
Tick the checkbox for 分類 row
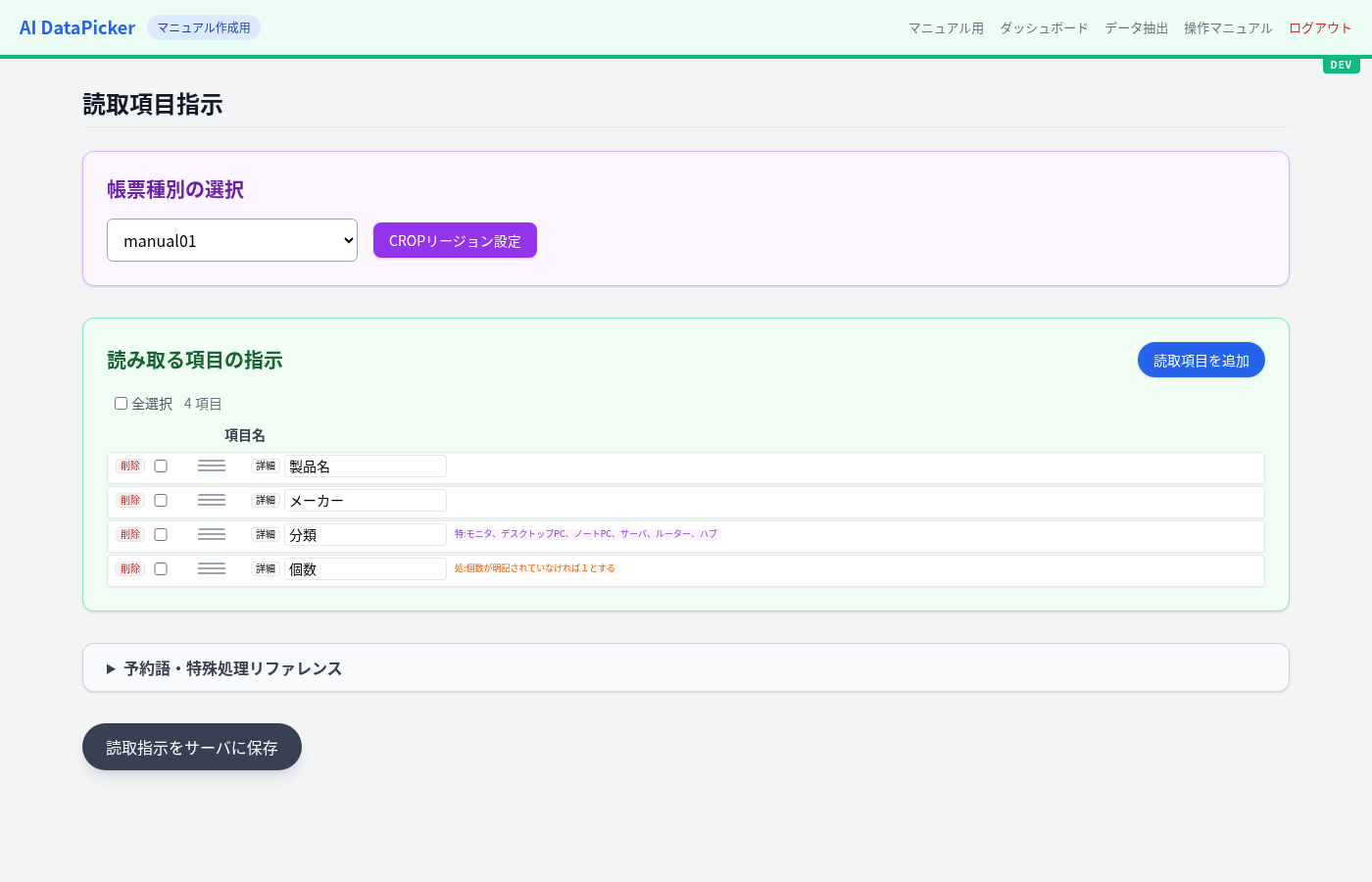[161, 535]
